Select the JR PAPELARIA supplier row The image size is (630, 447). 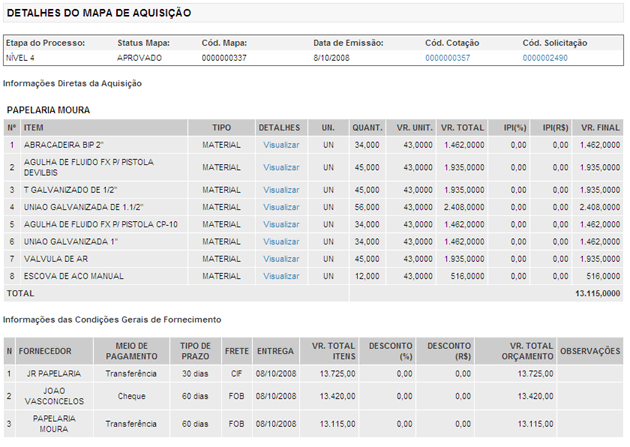(x=56, y=372)
